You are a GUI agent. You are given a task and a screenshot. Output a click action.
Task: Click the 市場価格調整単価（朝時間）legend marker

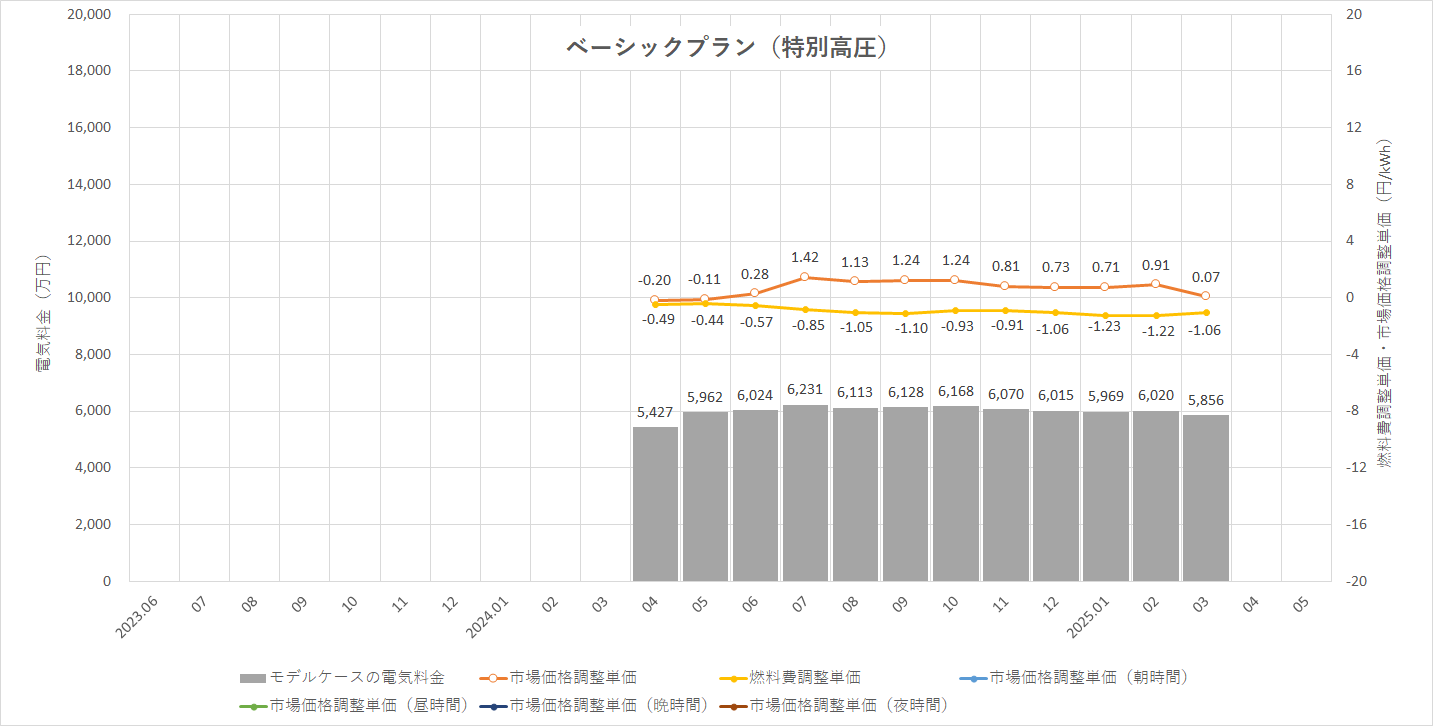975,677
